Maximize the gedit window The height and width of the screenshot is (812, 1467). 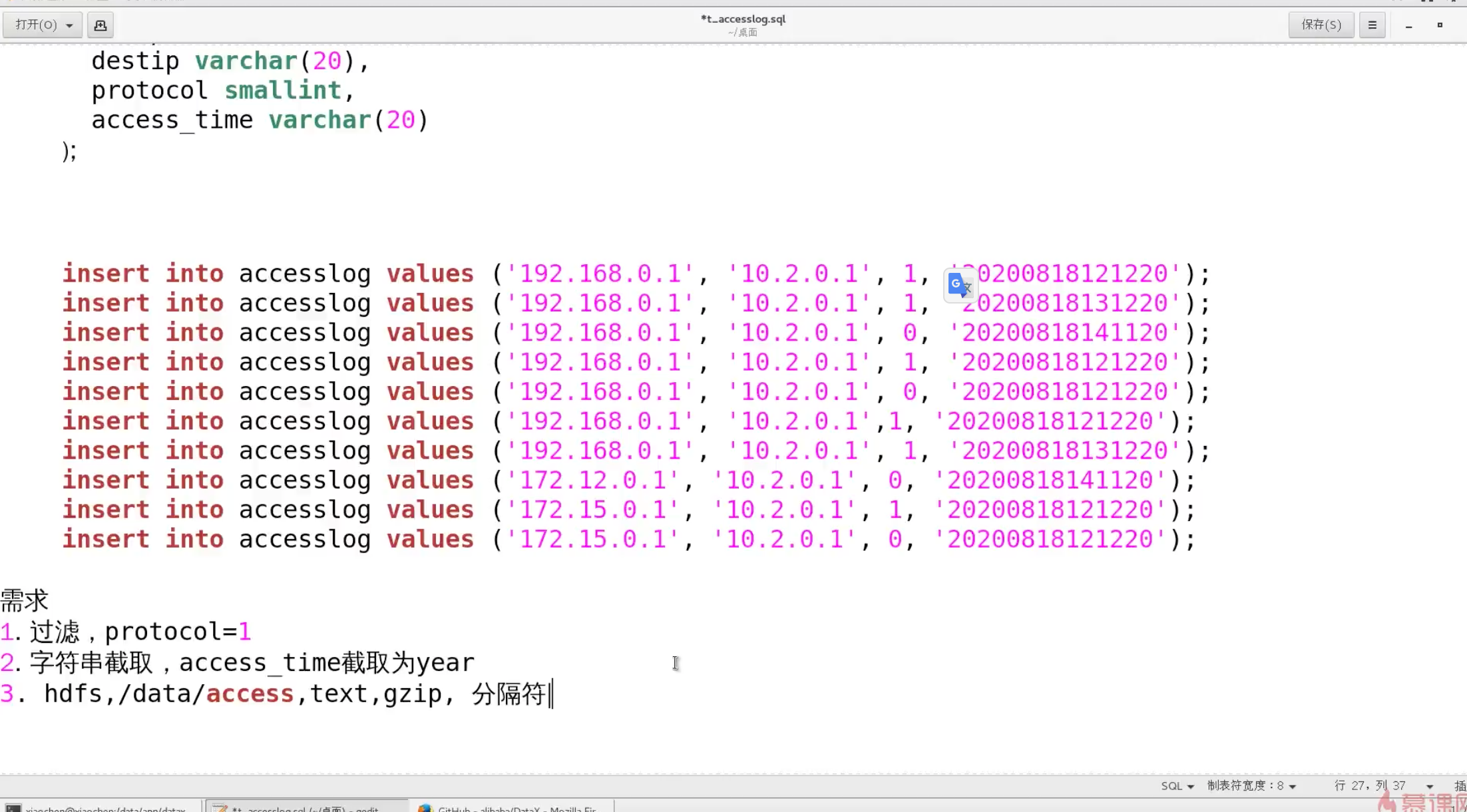pos(1440,25)
